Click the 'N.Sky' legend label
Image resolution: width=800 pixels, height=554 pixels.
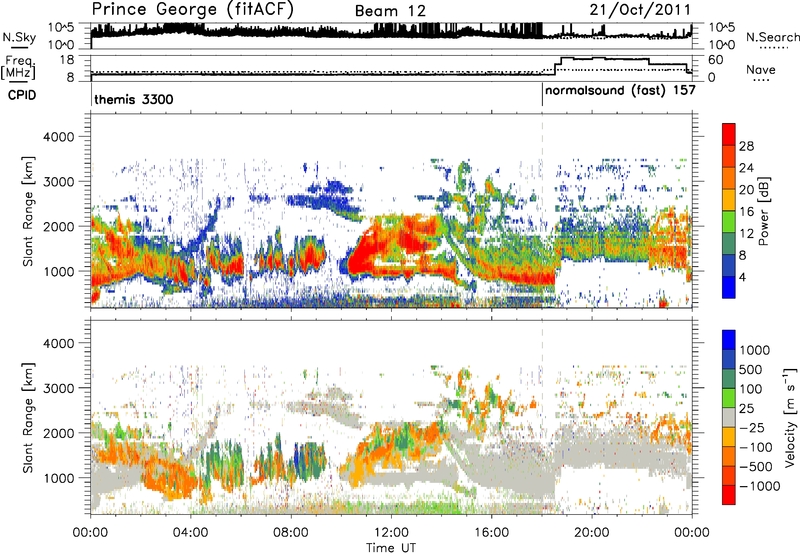[x=19, y=37]
